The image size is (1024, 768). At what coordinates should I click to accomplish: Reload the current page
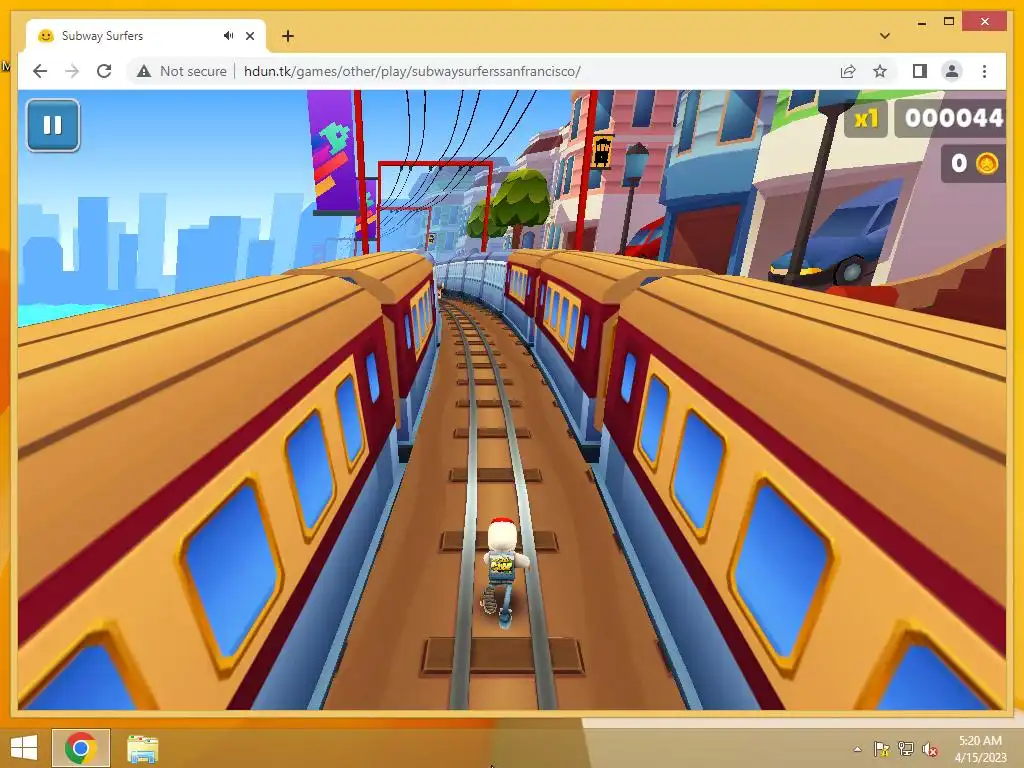104,71
